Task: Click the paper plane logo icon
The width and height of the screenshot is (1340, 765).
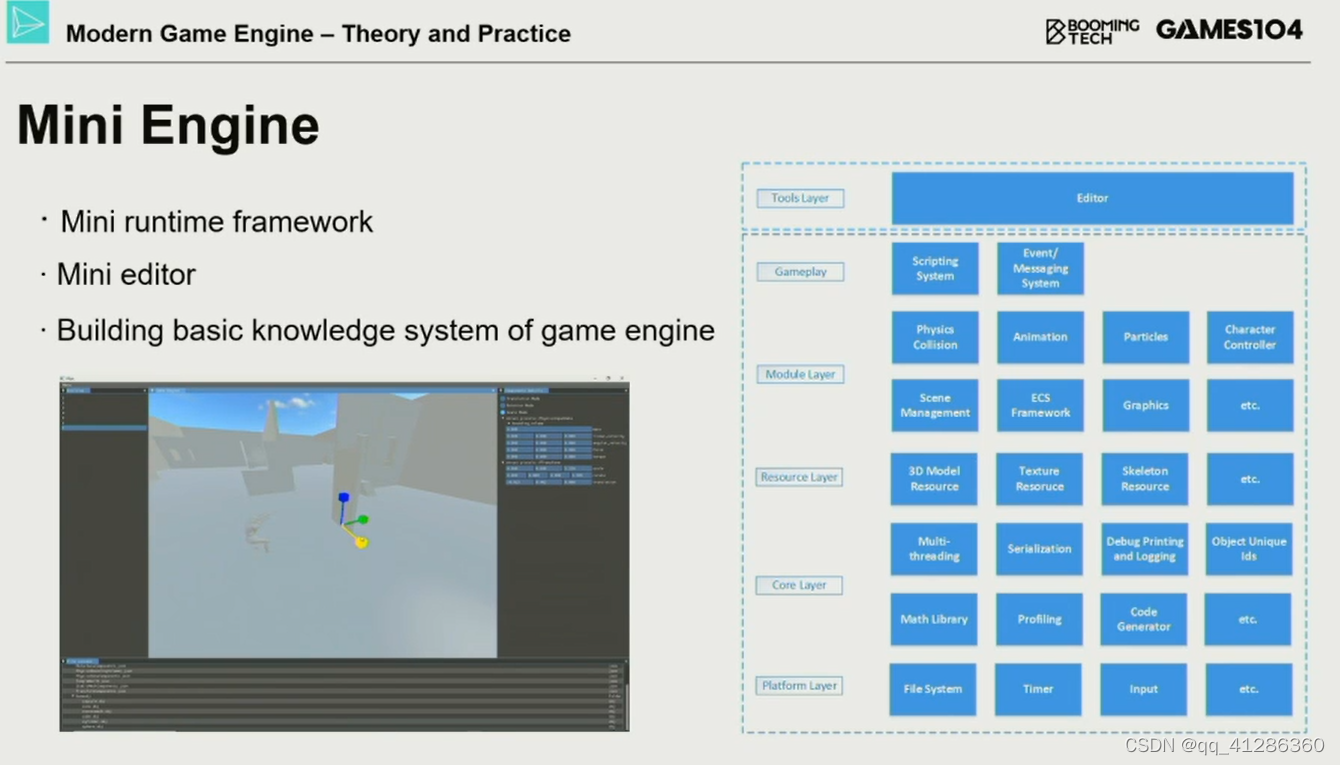Action: click(27, 22)
